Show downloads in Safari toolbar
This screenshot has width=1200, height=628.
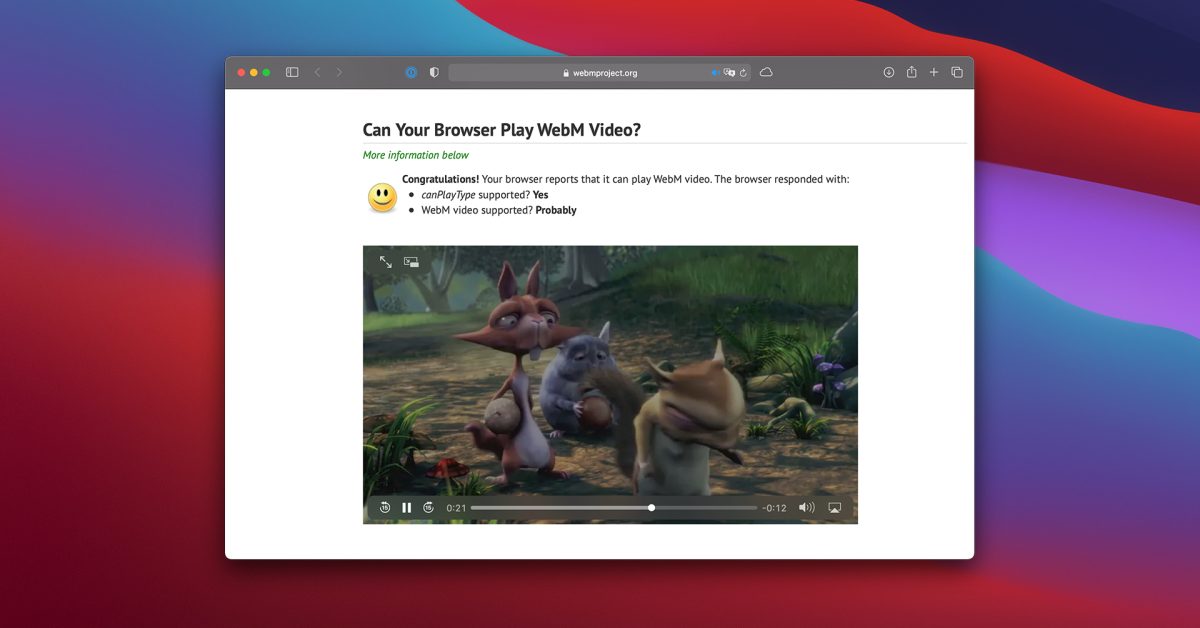pos(888,73)
